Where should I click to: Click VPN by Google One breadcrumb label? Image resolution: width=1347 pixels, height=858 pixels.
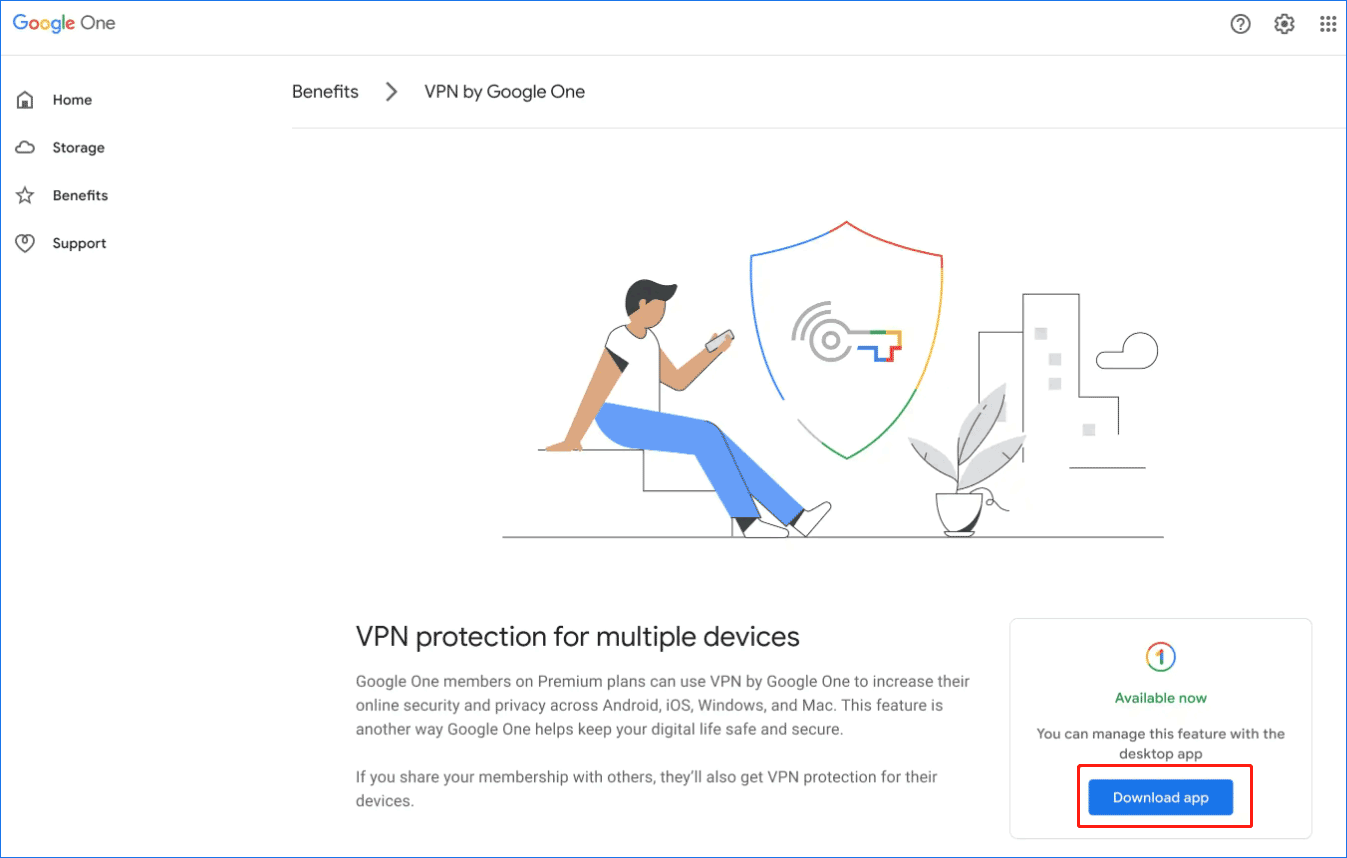click(x=504, y=91)
